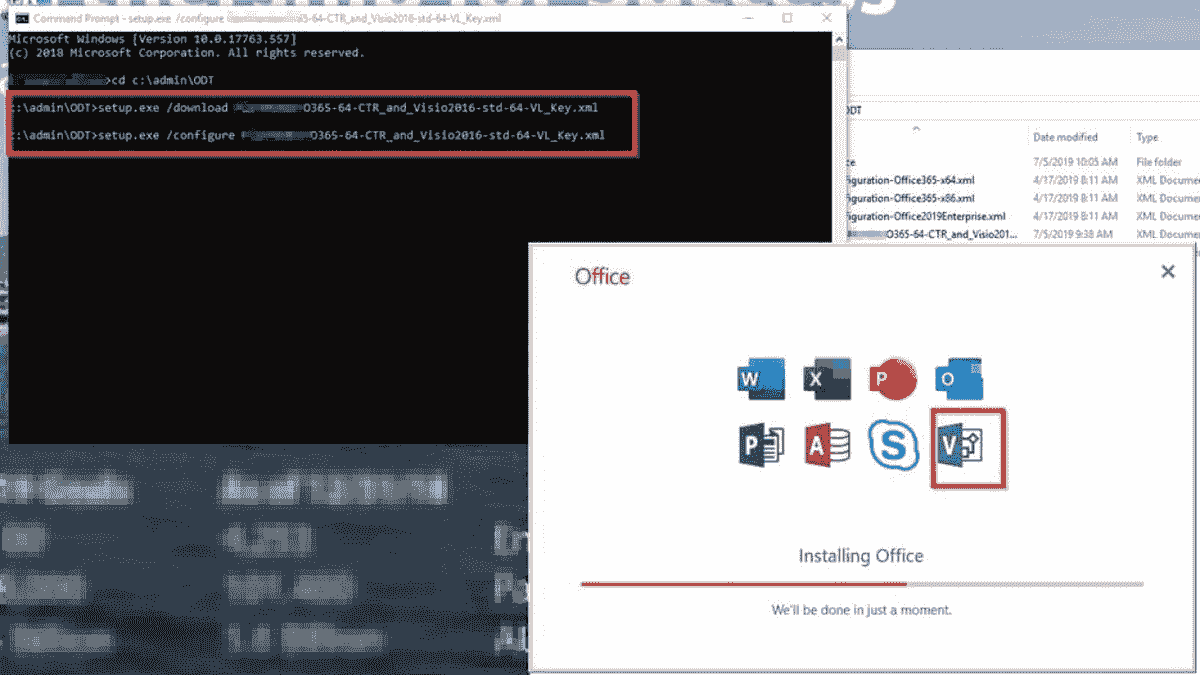Select the Outlook icon in the installer
The width and height of the screenshot is (1200, 675).
960,378
